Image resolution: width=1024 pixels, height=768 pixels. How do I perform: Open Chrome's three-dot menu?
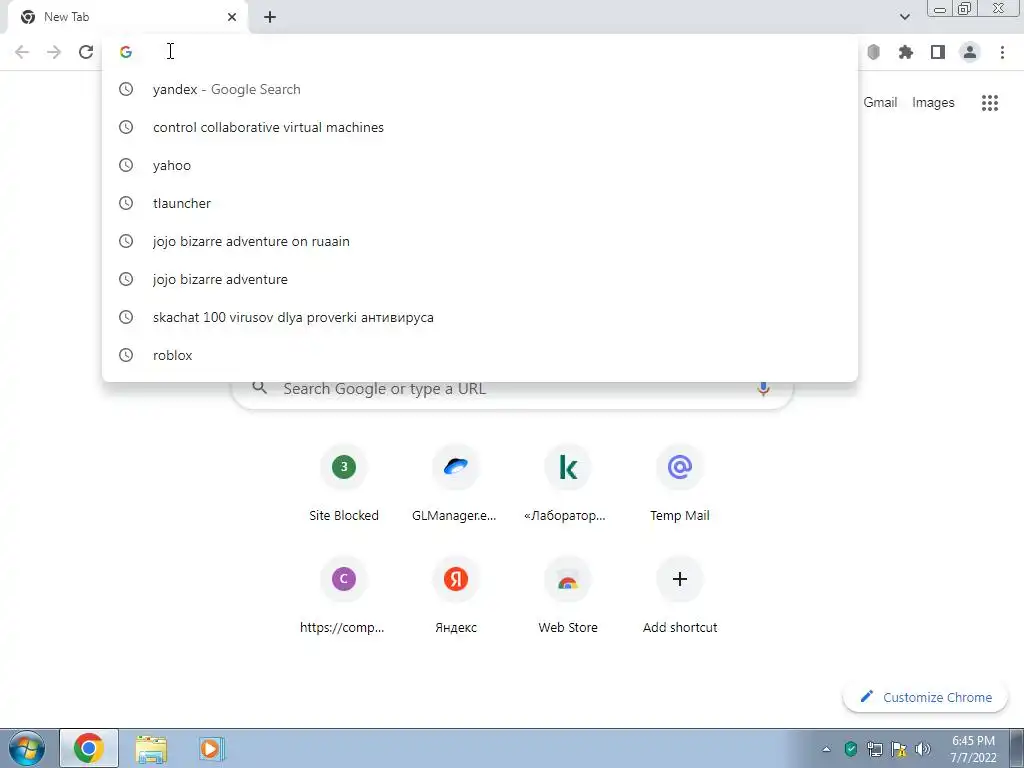pos(1002,52)
